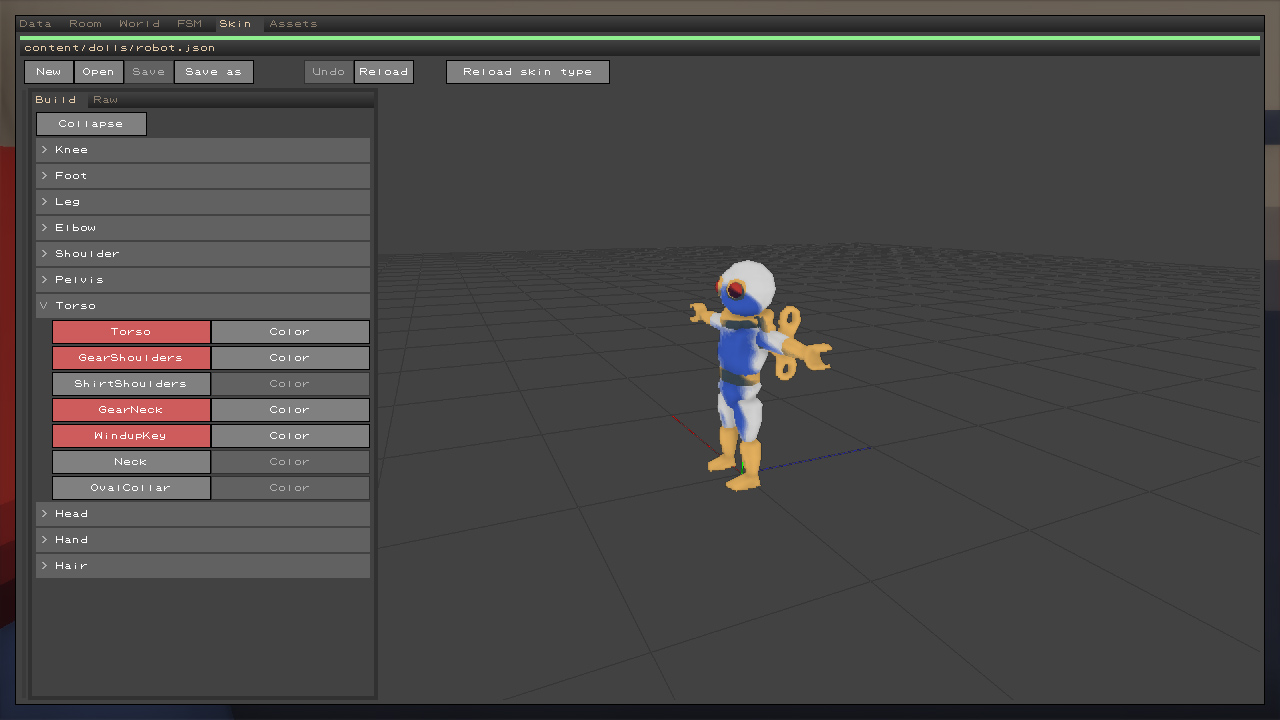Click the Open button

pos(99,72)
